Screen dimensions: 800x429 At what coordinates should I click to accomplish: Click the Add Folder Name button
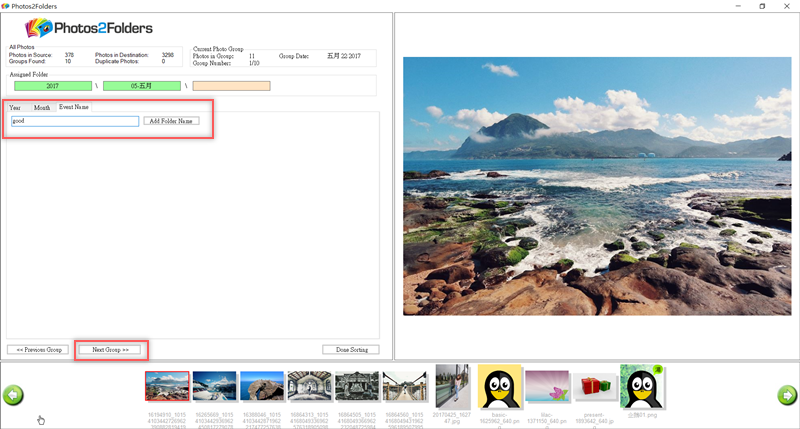point(171,121)
